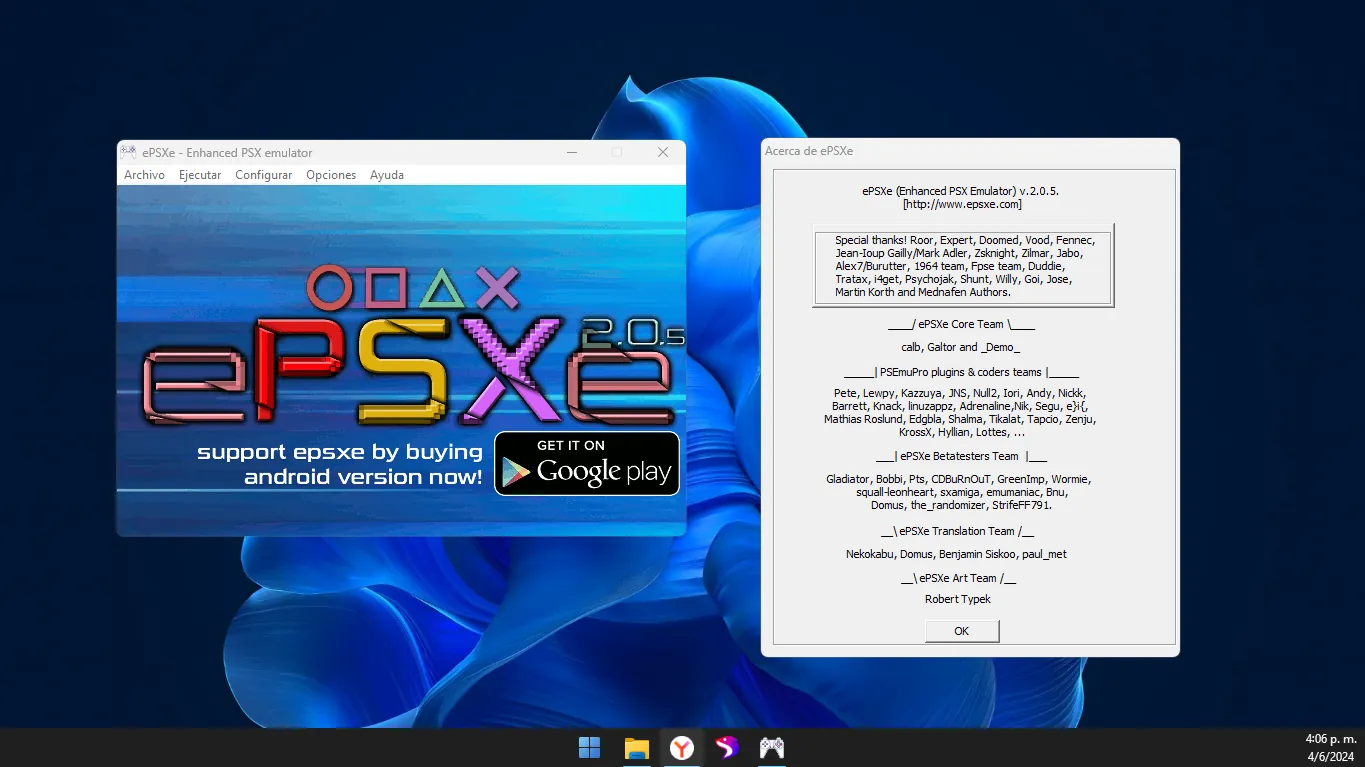This screenshot has height=767, width=1365.
Task: Open Windows Start menu
Action: pyautogui.click(x=590, y=747)
